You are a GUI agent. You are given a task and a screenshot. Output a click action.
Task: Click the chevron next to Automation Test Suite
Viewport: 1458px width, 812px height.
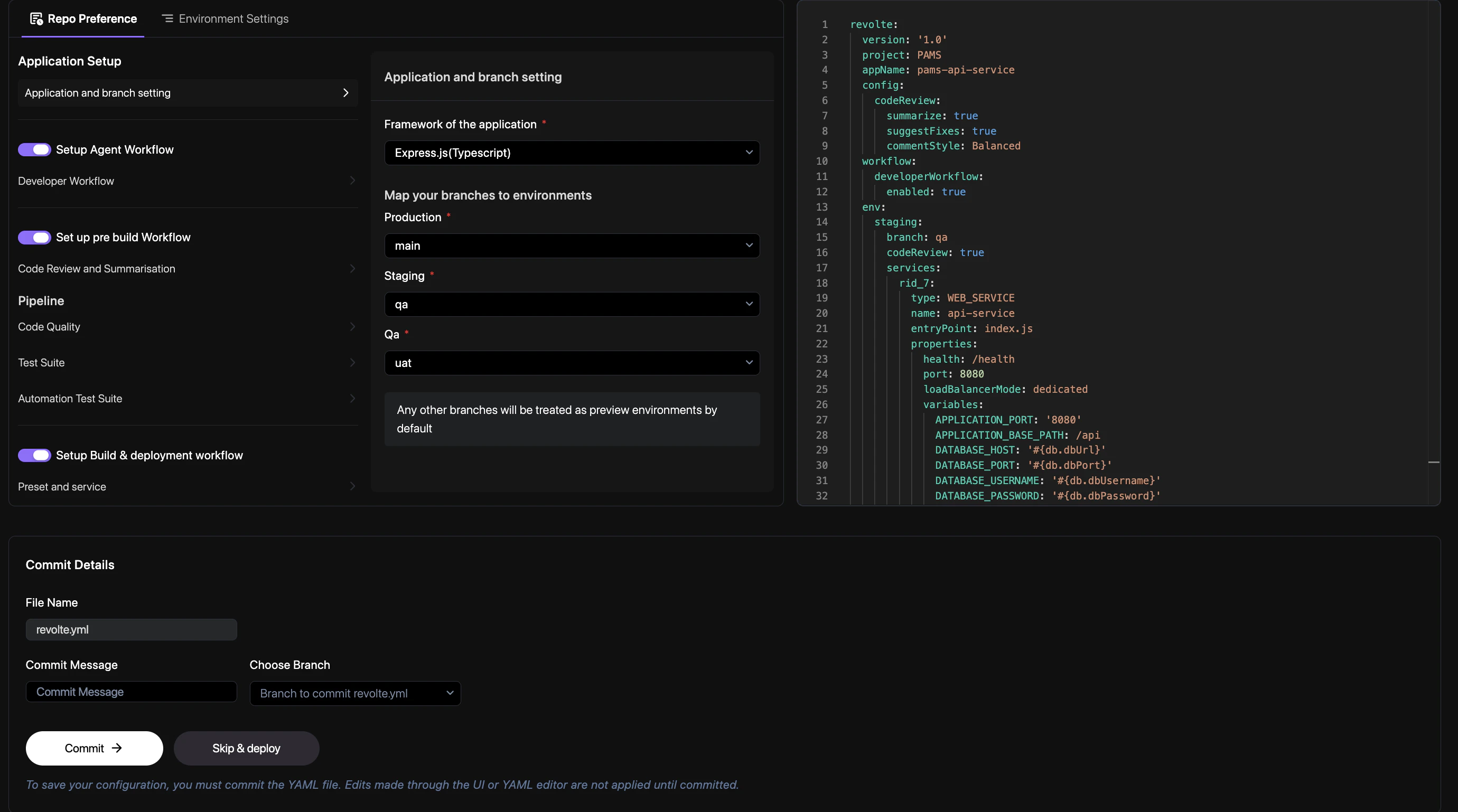352,399
